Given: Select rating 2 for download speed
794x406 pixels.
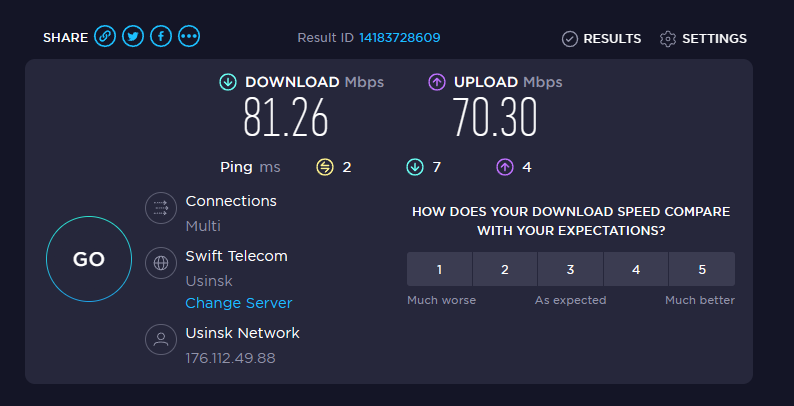Looking at the screenshot, I should pos(505,269).
